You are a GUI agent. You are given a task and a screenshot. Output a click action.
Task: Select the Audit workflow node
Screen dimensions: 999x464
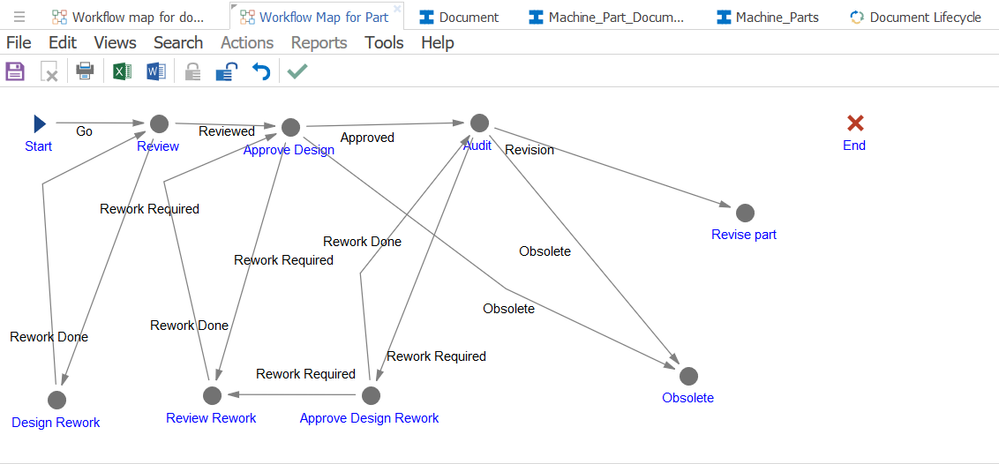point(479,123)
